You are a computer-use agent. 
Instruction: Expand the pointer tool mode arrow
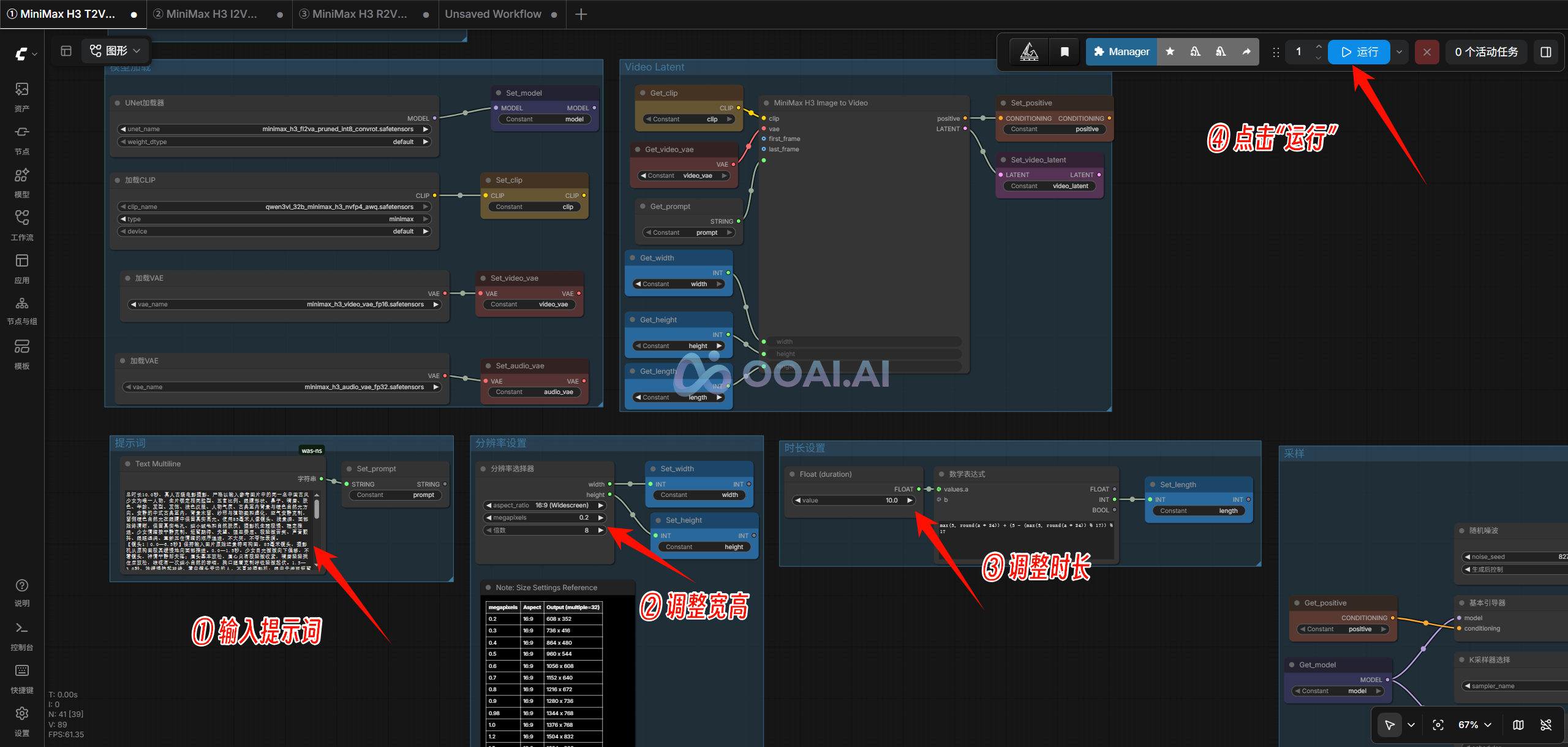pyautogui.click(x=1411, y=725)
